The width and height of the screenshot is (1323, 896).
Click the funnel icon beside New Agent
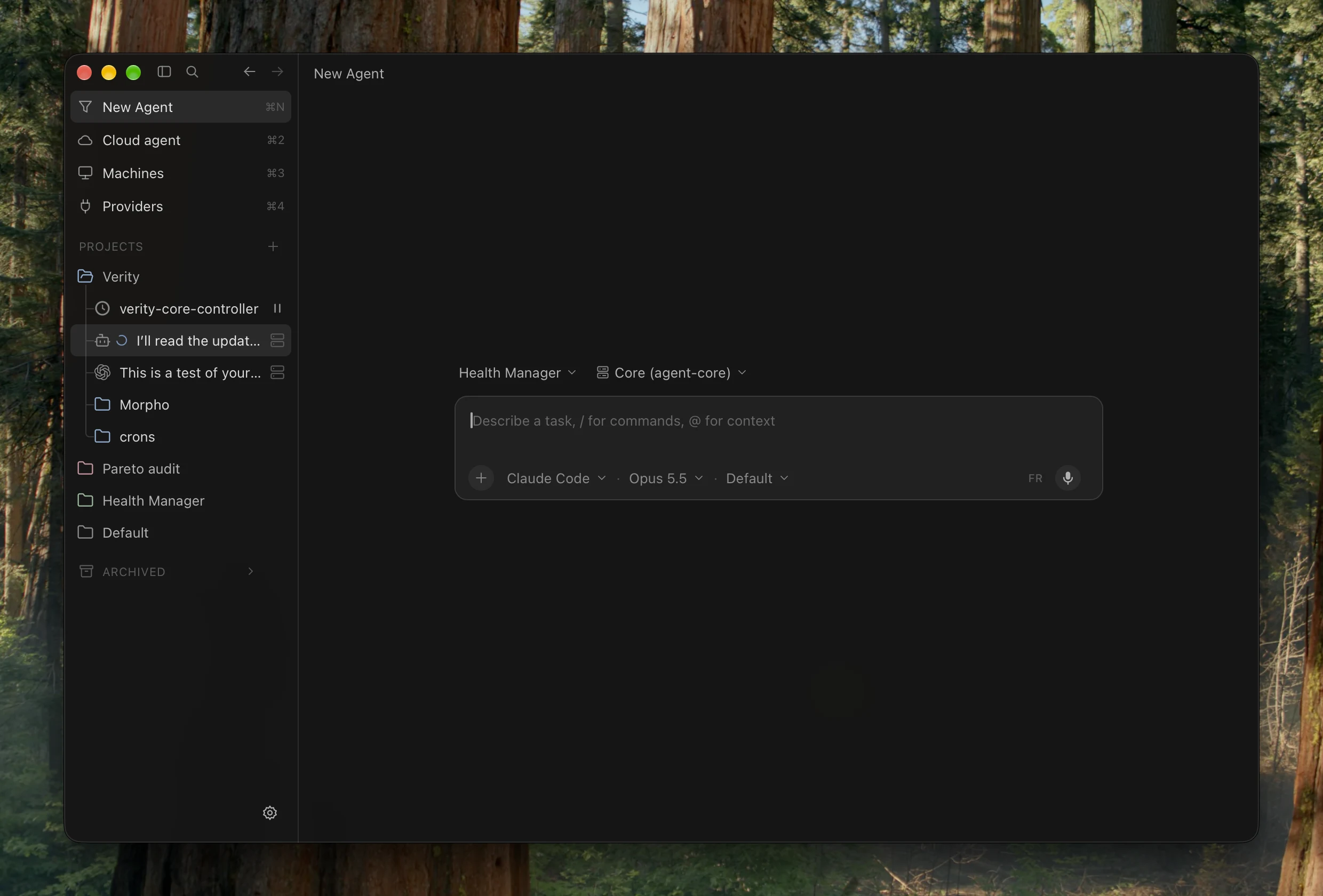(85, 107)
